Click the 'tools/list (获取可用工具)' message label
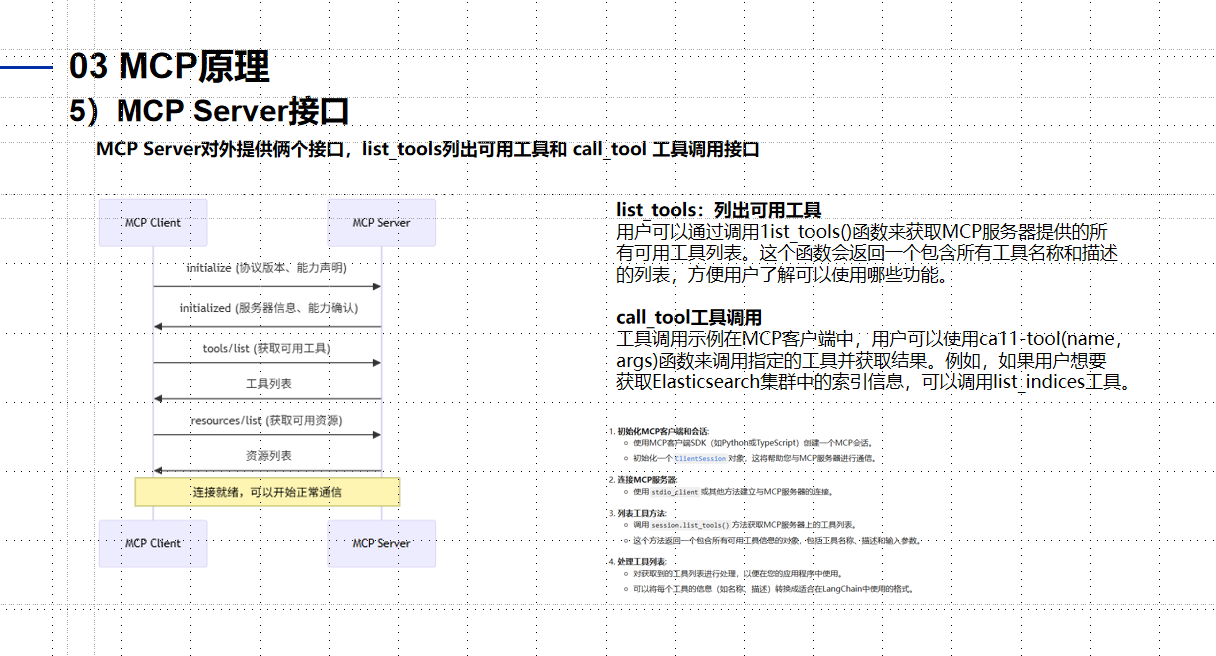Image resolution: width=1216 pixels, height=656 pixels. [267, 348]
